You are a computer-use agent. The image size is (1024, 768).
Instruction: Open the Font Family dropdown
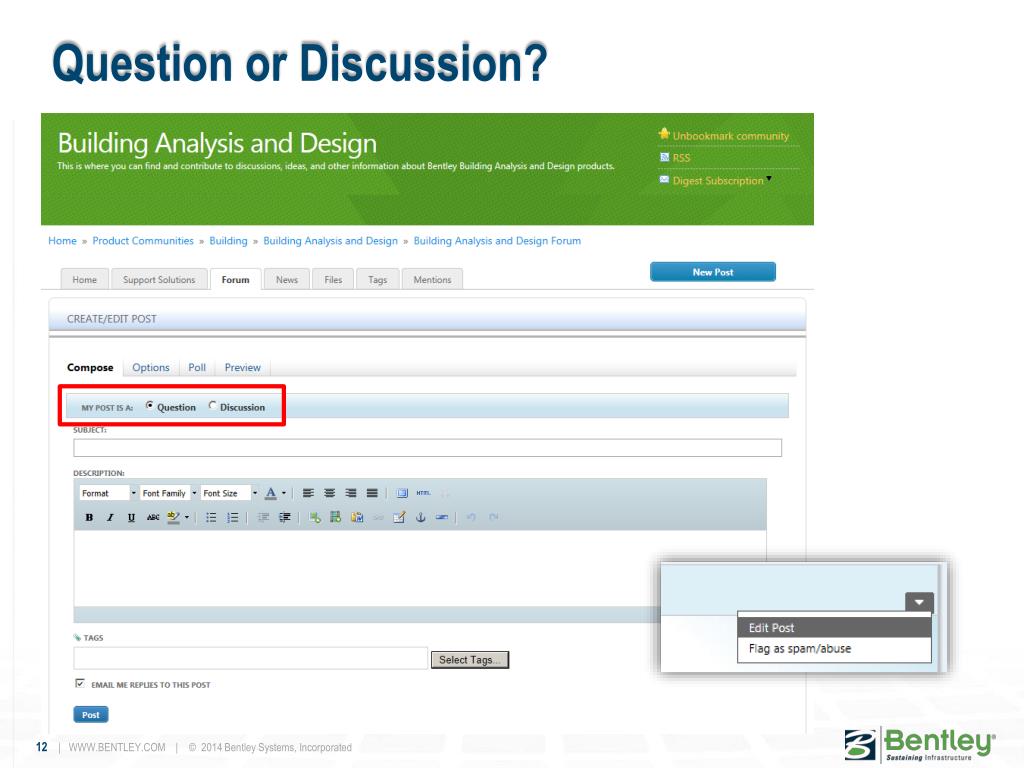click(x=169, y=493)
